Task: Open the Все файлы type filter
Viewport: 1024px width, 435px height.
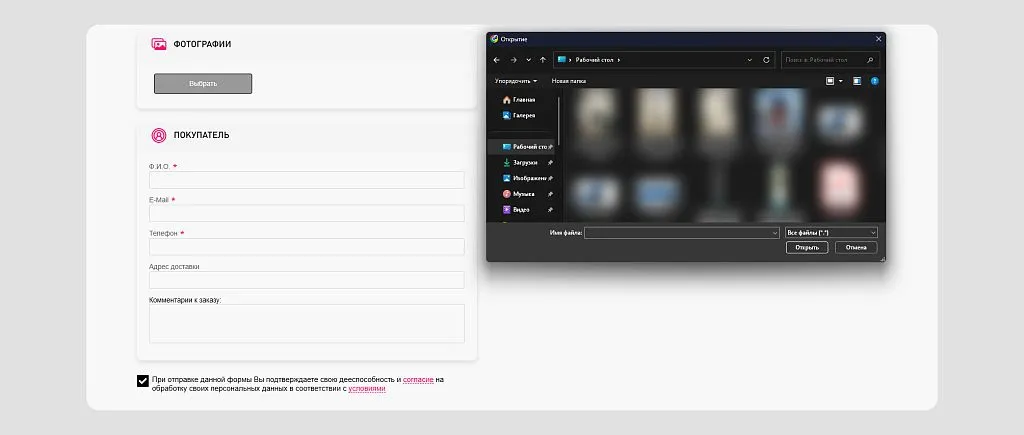Action: click(x=831, y=233)
